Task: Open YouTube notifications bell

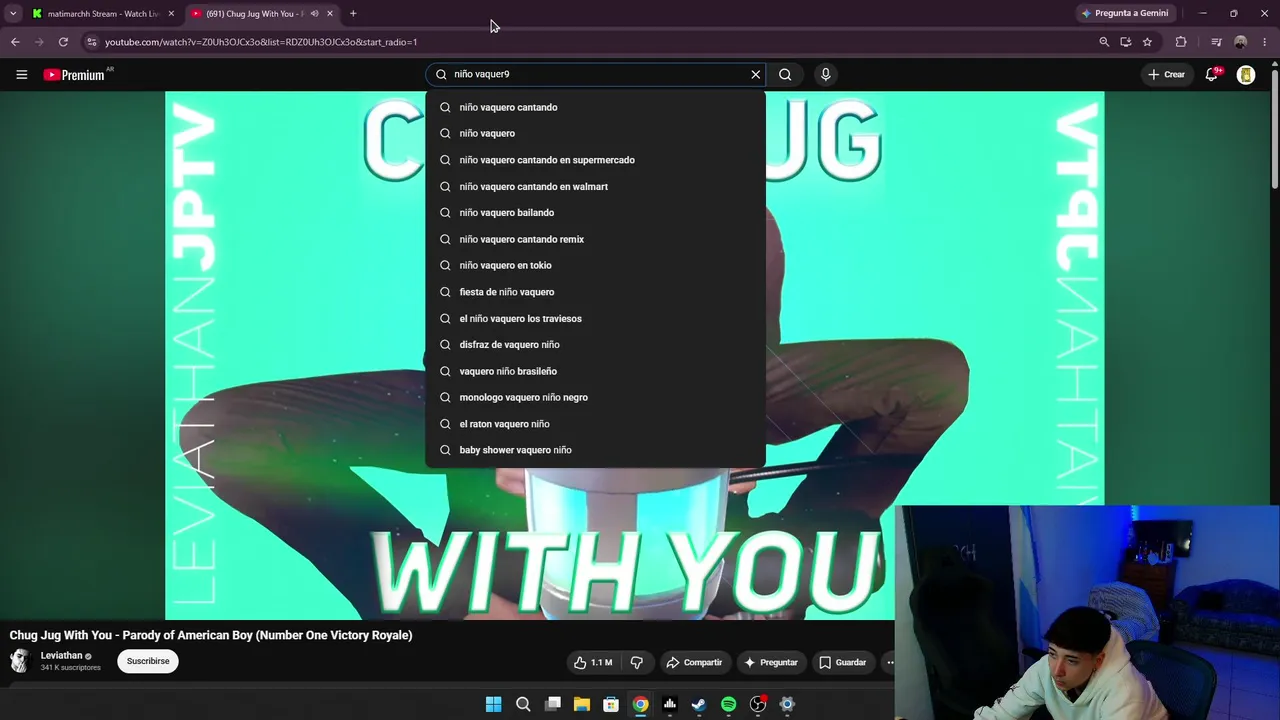Action: pyautogui.click(x=1212, y=74)
